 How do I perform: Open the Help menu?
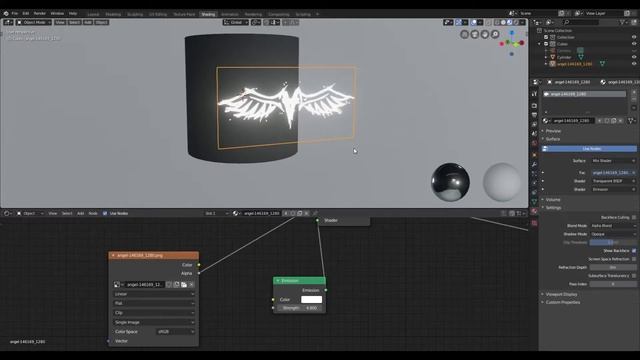coord(73,13)
